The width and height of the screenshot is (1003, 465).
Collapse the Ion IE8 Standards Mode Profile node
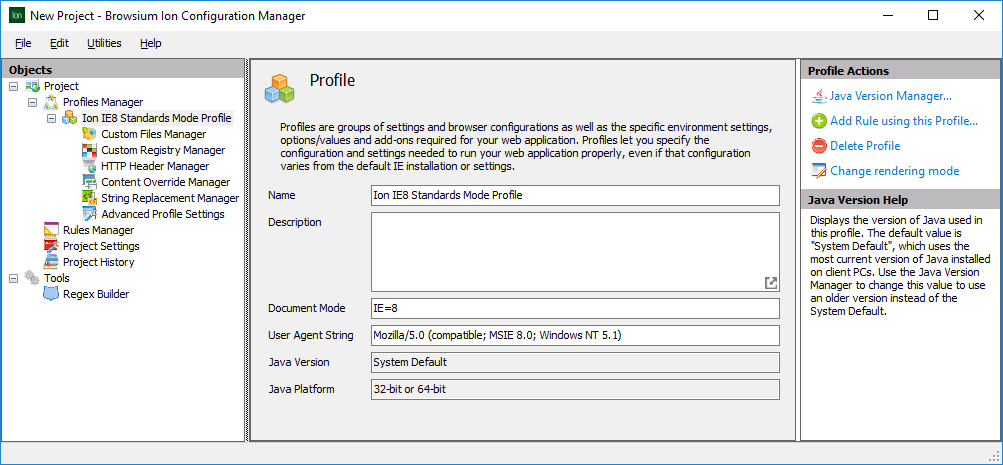pyautogui.click(x=51, y=118)
